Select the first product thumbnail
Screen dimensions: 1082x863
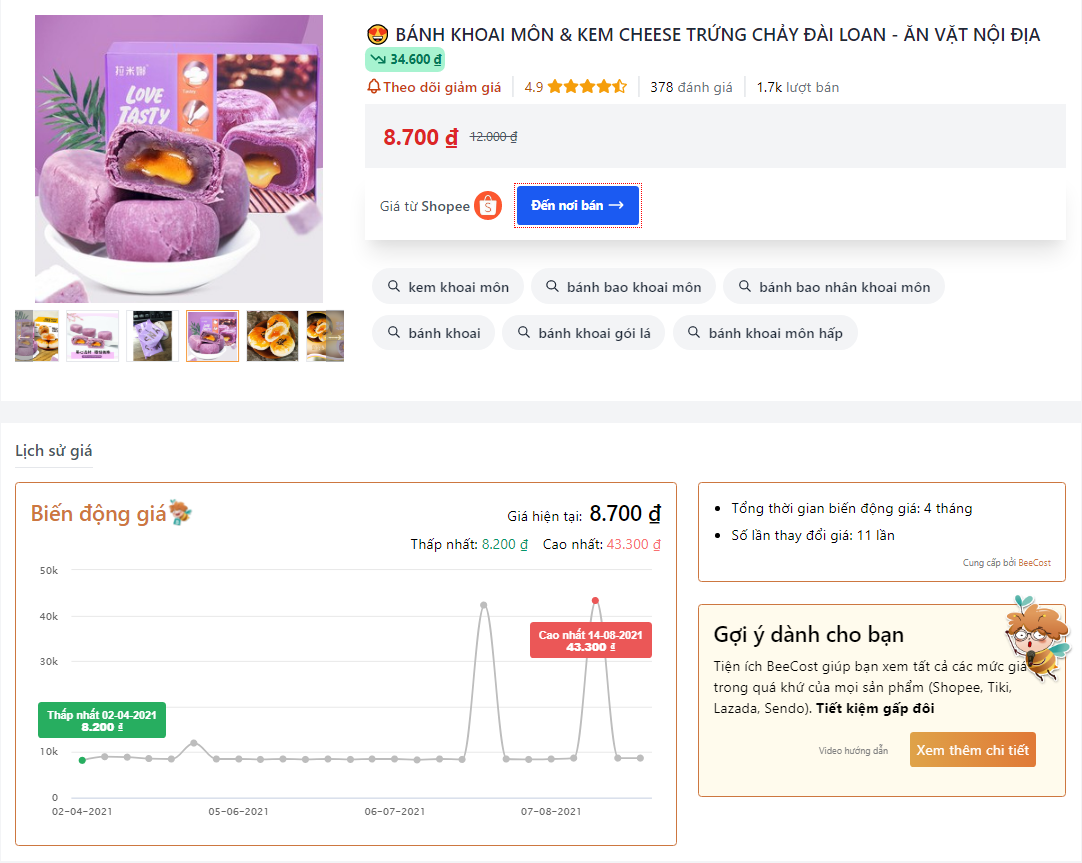click(x=37, y=336)
